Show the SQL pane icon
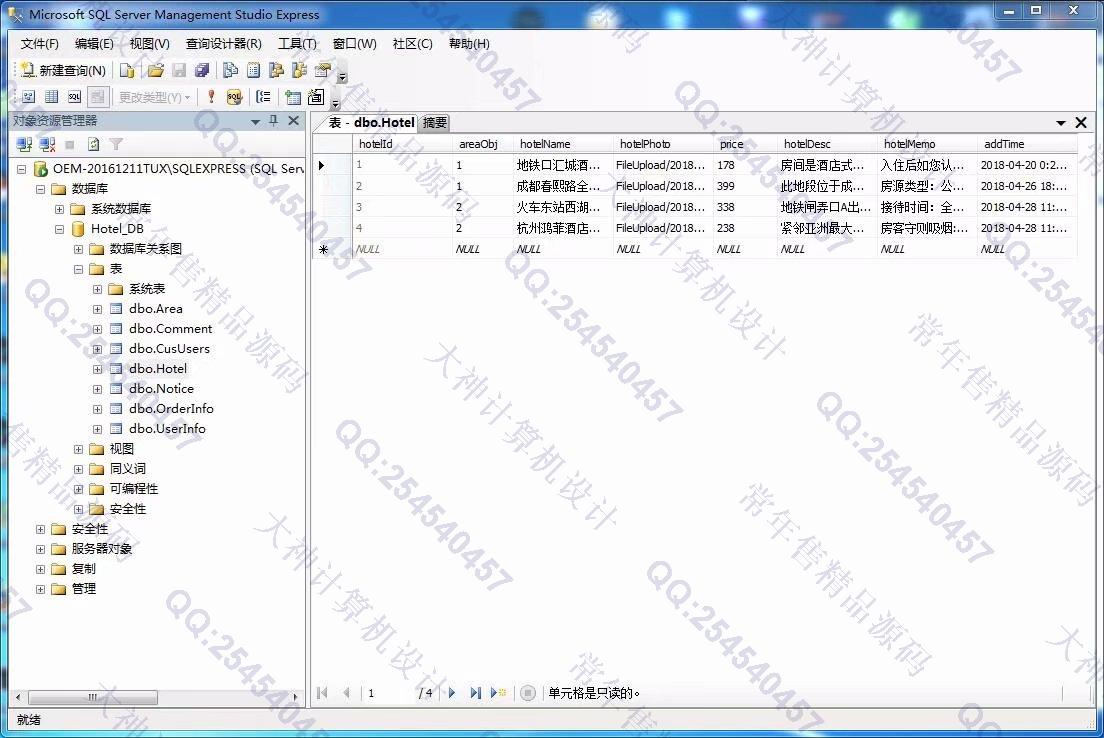This screenshot has width=1104, height=738. (x=75, y=97)
